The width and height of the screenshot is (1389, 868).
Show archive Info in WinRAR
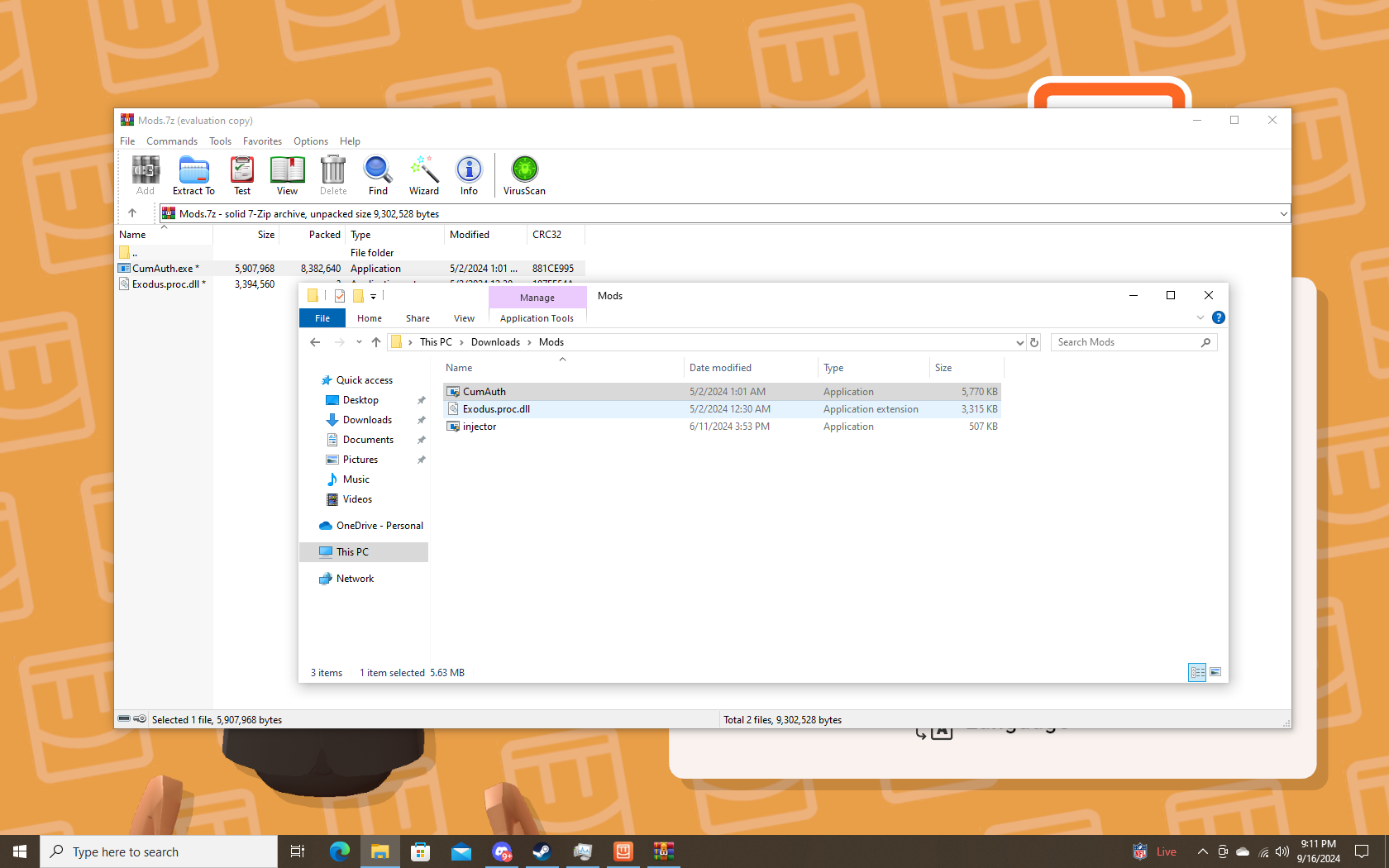469,175
